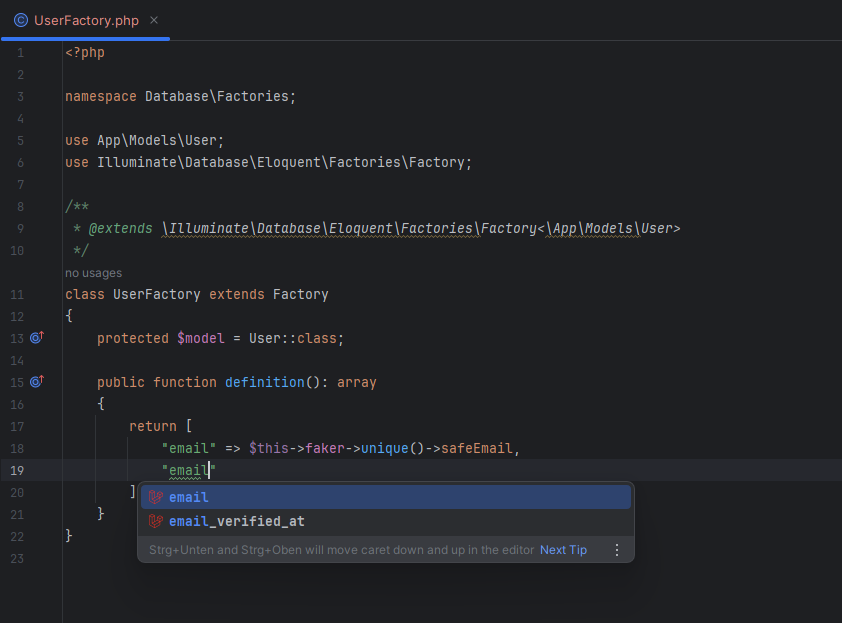This screenshot has width=842, height=623.
Task: Click 'namespace' keyword on line 3
Action: click(x=101, y=97)
